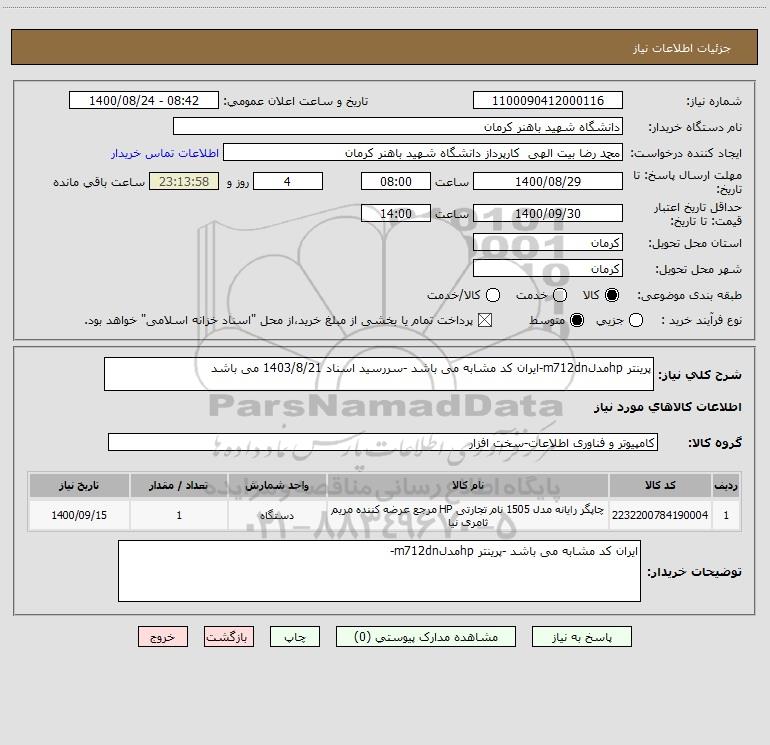
Task: Click the تعداد / مقدار column header
Action: point(179,485)
